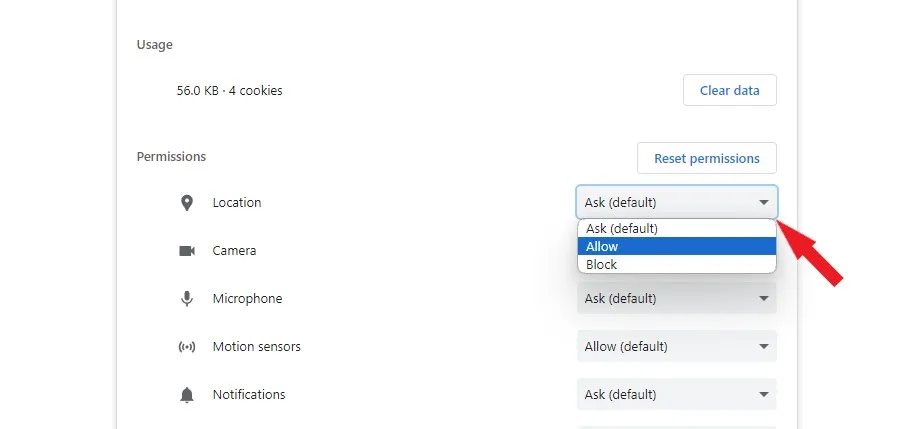Open the Notifications permission dropdown
Viewport: 916px width, 429px height.
pos(676,394)
